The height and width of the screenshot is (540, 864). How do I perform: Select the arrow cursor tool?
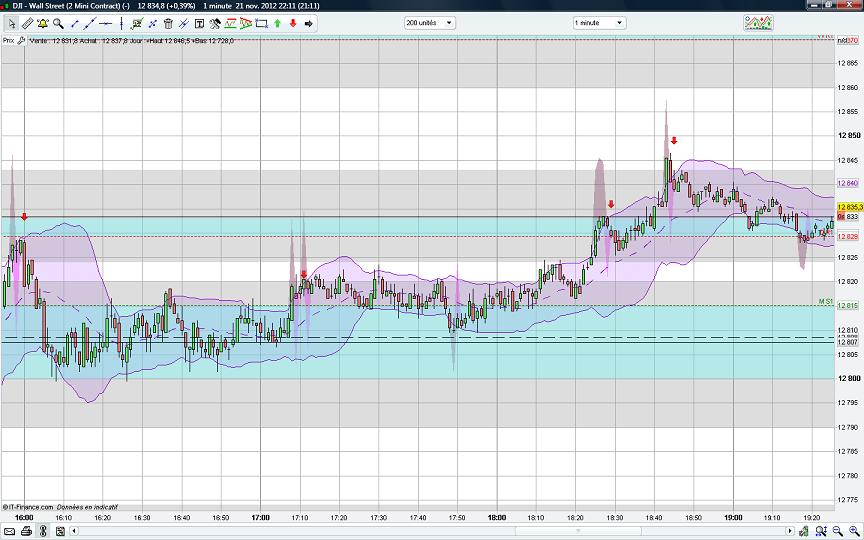11,23
